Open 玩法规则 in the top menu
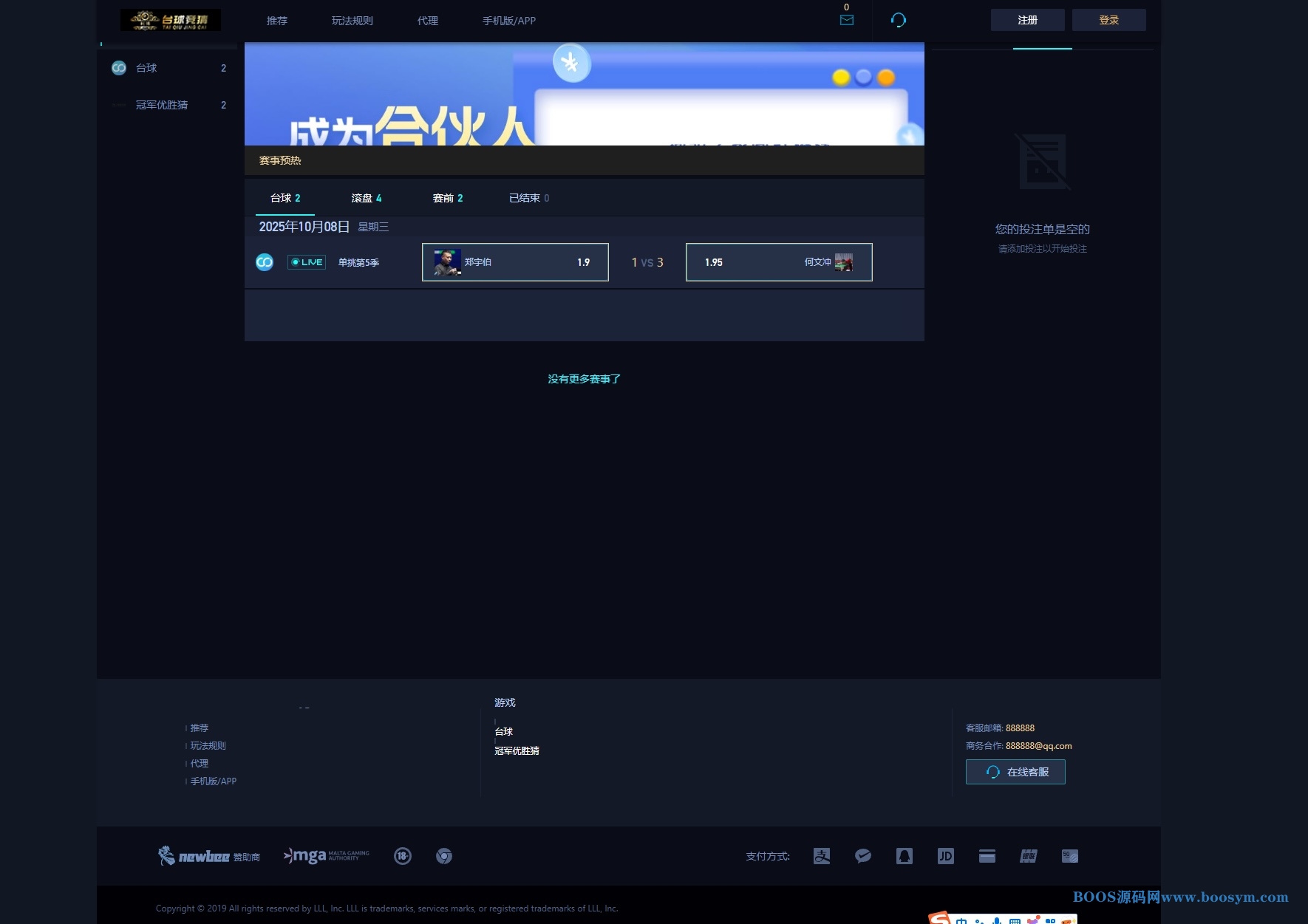This screenshot has height=924, width=1308. [352, 21]
